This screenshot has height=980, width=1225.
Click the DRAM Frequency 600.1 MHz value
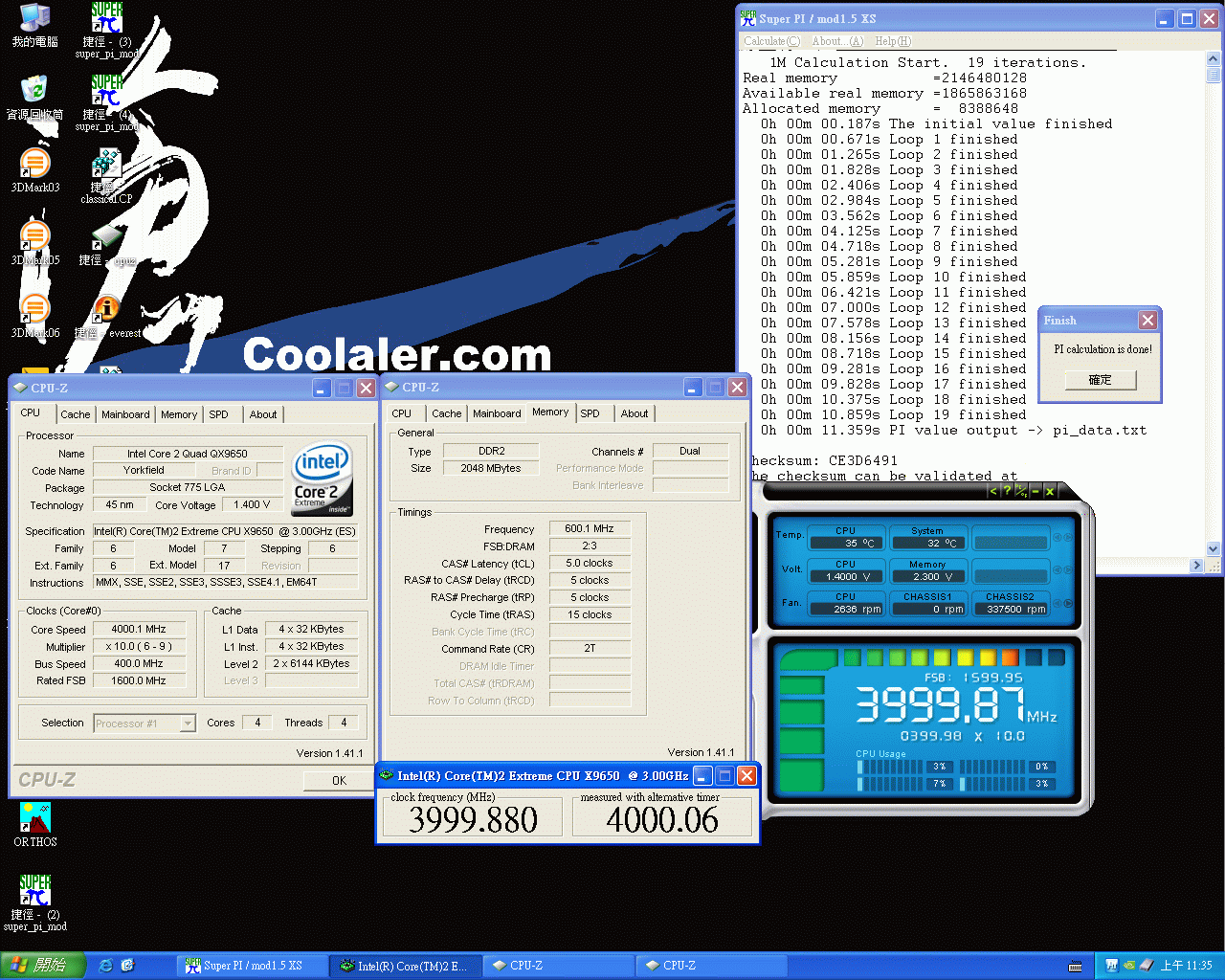[x=590, y=528]
